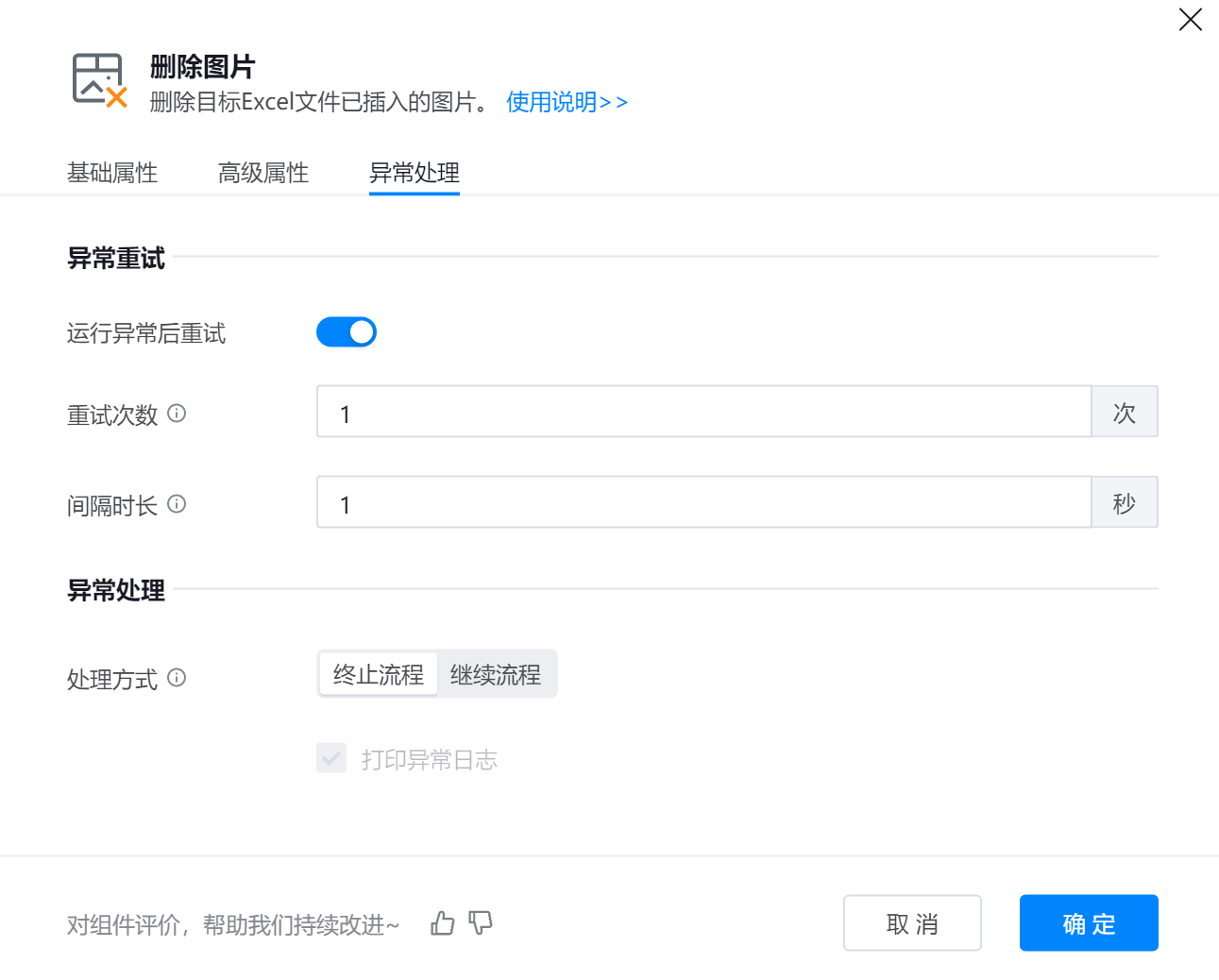The height and width of the screenshot is (980, 1219).
Task: Toggle the 运行异常后重试 switch
Action: (347, 332)
